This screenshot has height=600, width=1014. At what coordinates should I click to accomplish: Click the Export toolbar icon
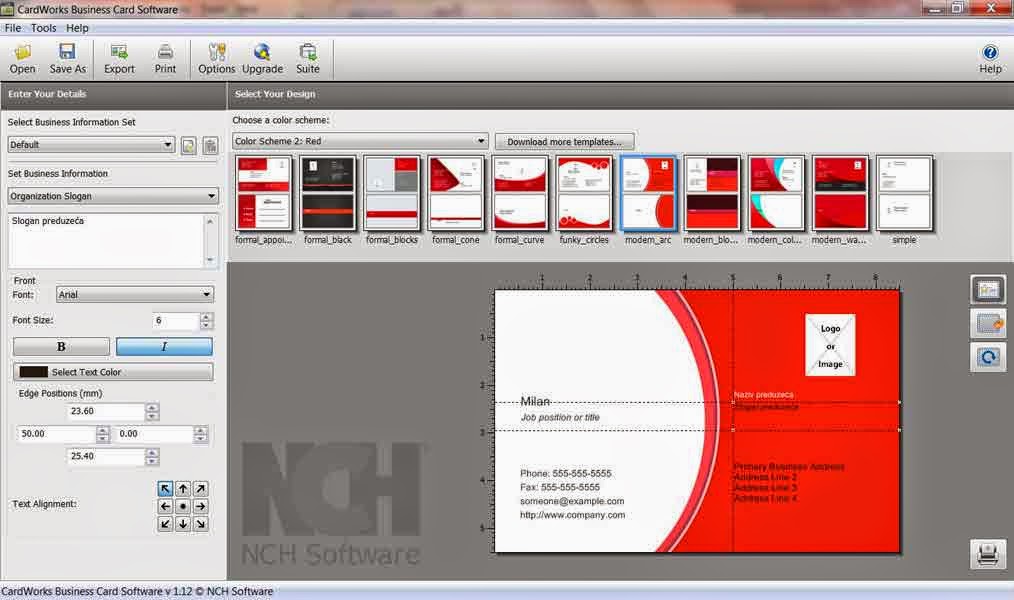(119, 59)
